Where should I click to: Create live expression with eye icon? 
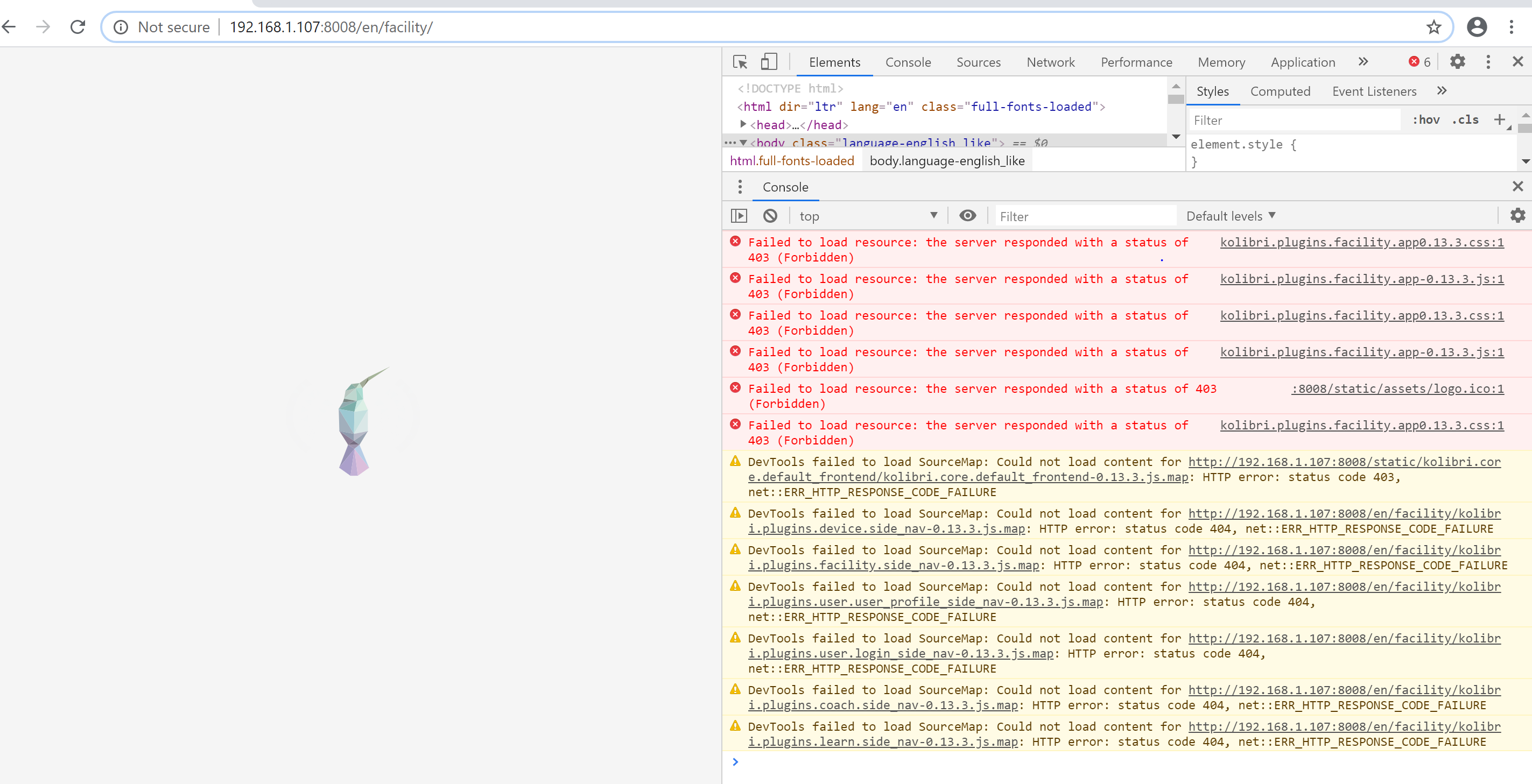(968, 216)
